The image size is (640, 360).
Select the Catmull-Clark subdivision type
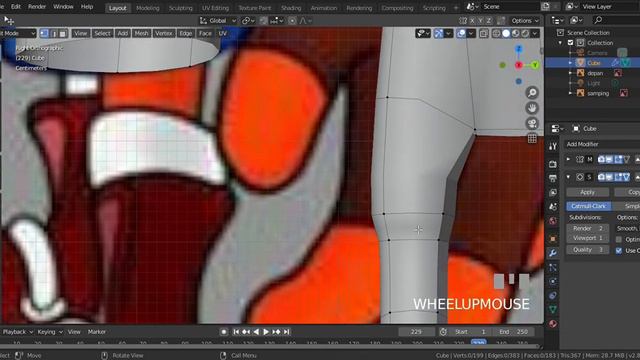coord(589,206)
